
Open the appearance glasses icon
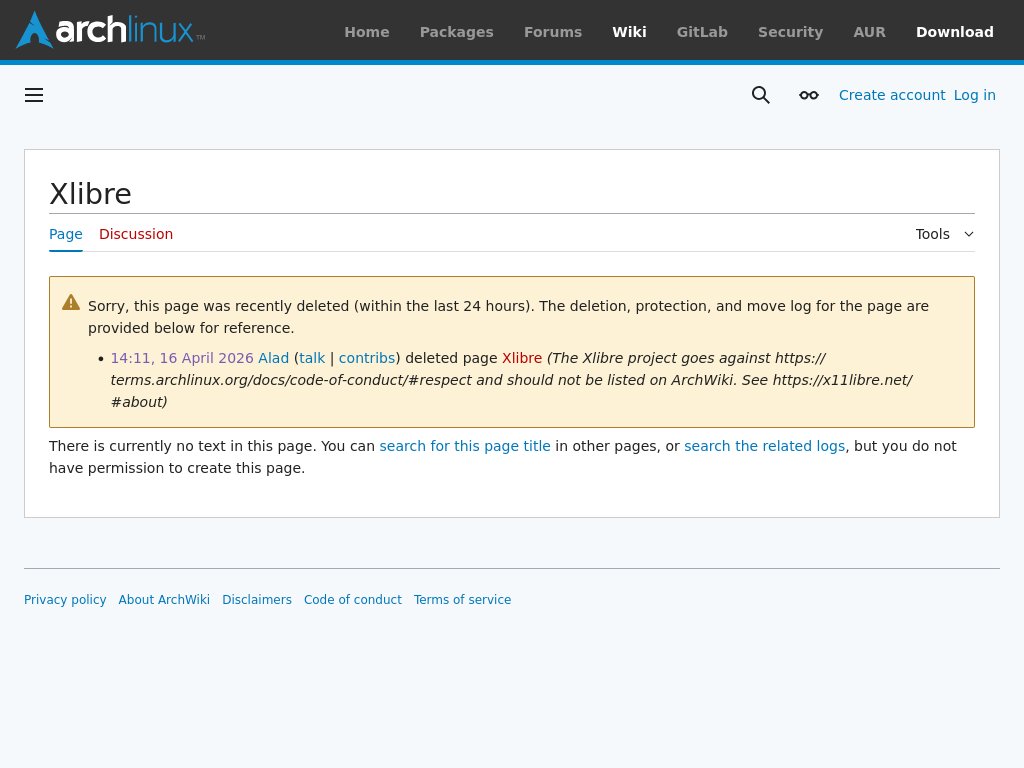tap(808, 95)
